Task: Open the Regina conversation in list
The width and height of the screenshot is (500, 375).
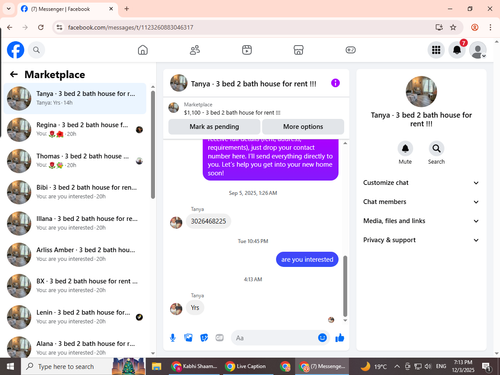Action: click(x=75, y=130)
